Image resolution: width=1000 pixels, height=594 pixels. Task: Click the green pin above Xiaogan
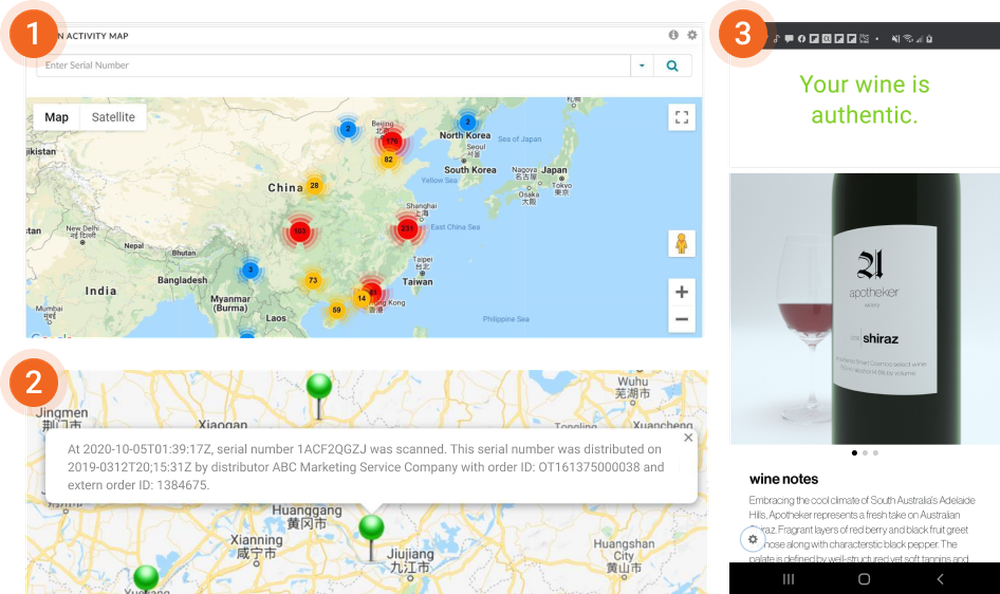point(319,396)
